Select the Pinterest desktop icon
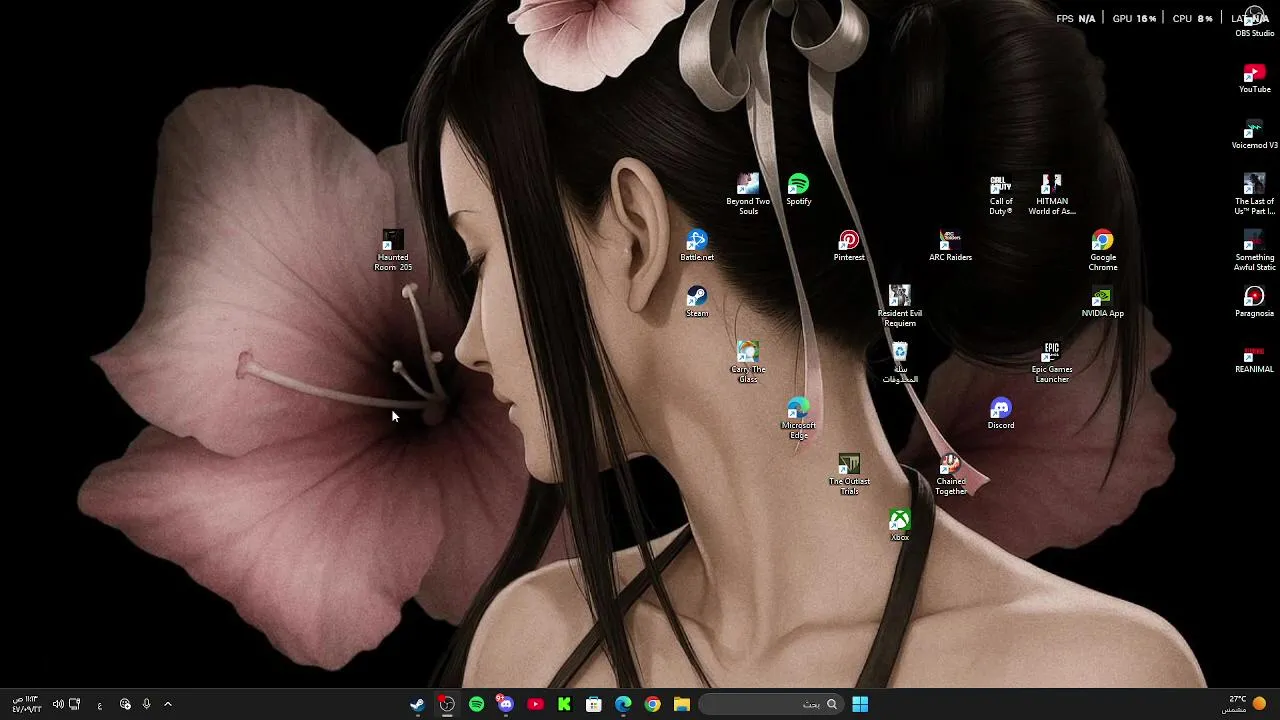The width and height of the screenshot is (1280, 720). pyautogui.click(x=849, y=245)
